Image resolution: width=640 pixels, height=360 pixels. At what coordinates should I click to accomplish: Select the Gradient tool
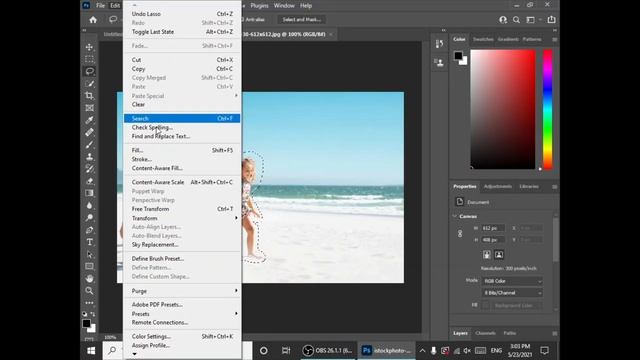click(x=89, y=193)
